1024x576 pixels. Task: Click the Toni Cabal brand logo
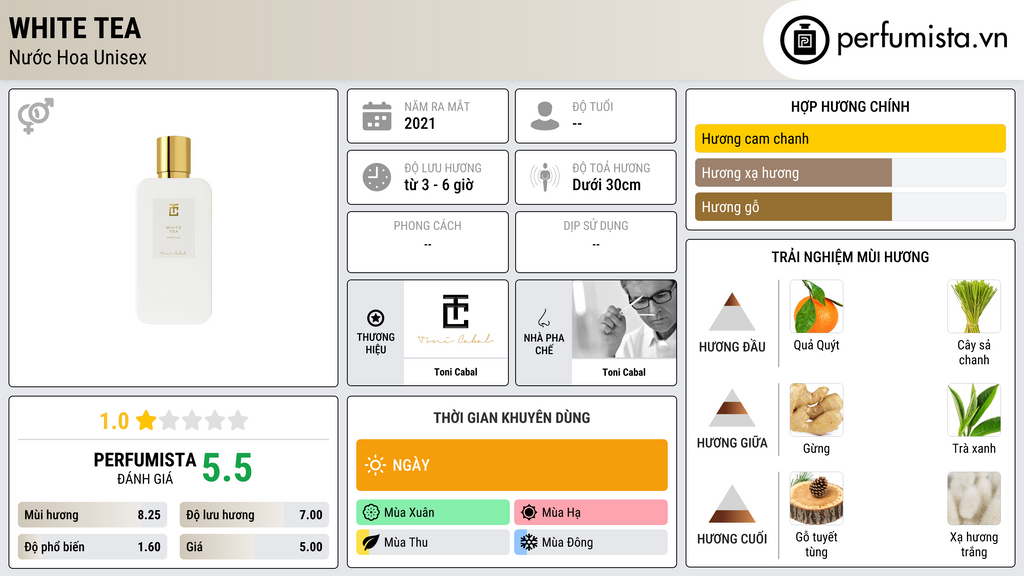point(456,320)
